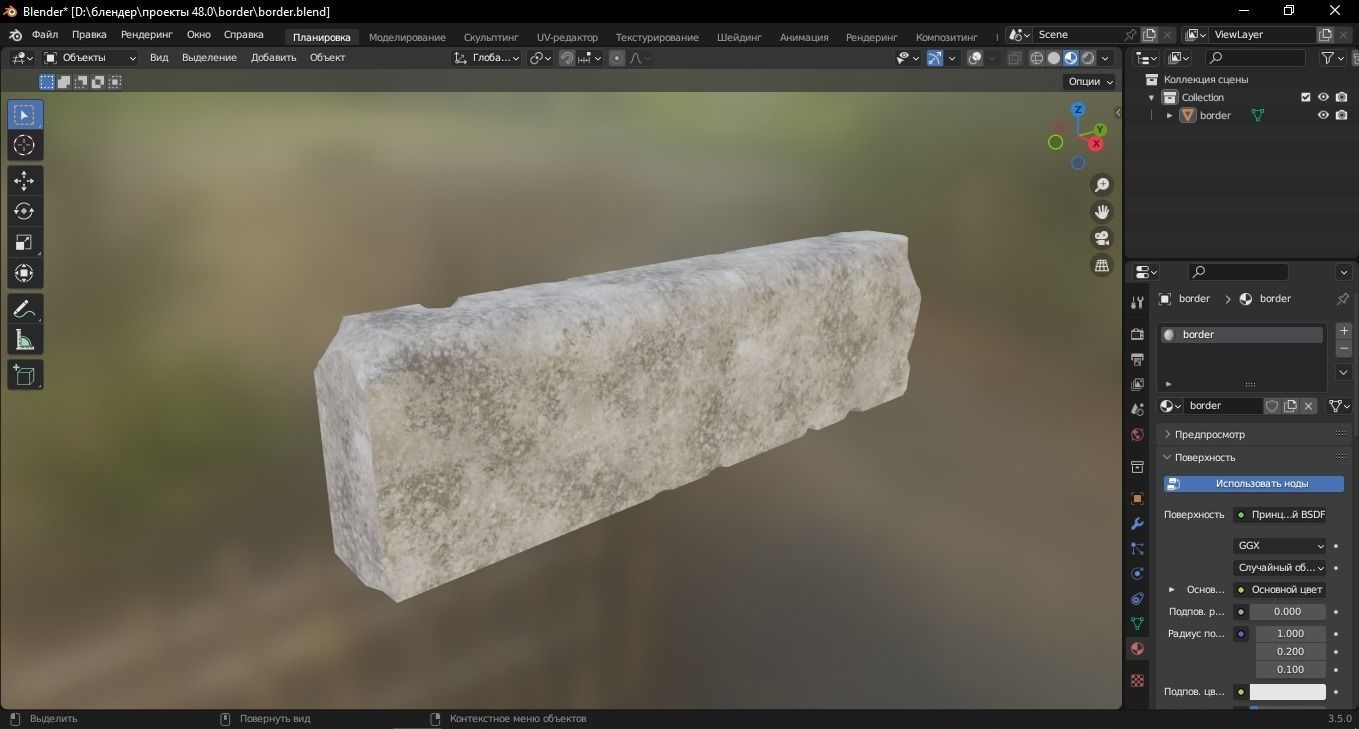The height and width of the screenshot is (729, 1359).
Task: Toggle camera view with the camera gizmo
Action: point(1102,239)
